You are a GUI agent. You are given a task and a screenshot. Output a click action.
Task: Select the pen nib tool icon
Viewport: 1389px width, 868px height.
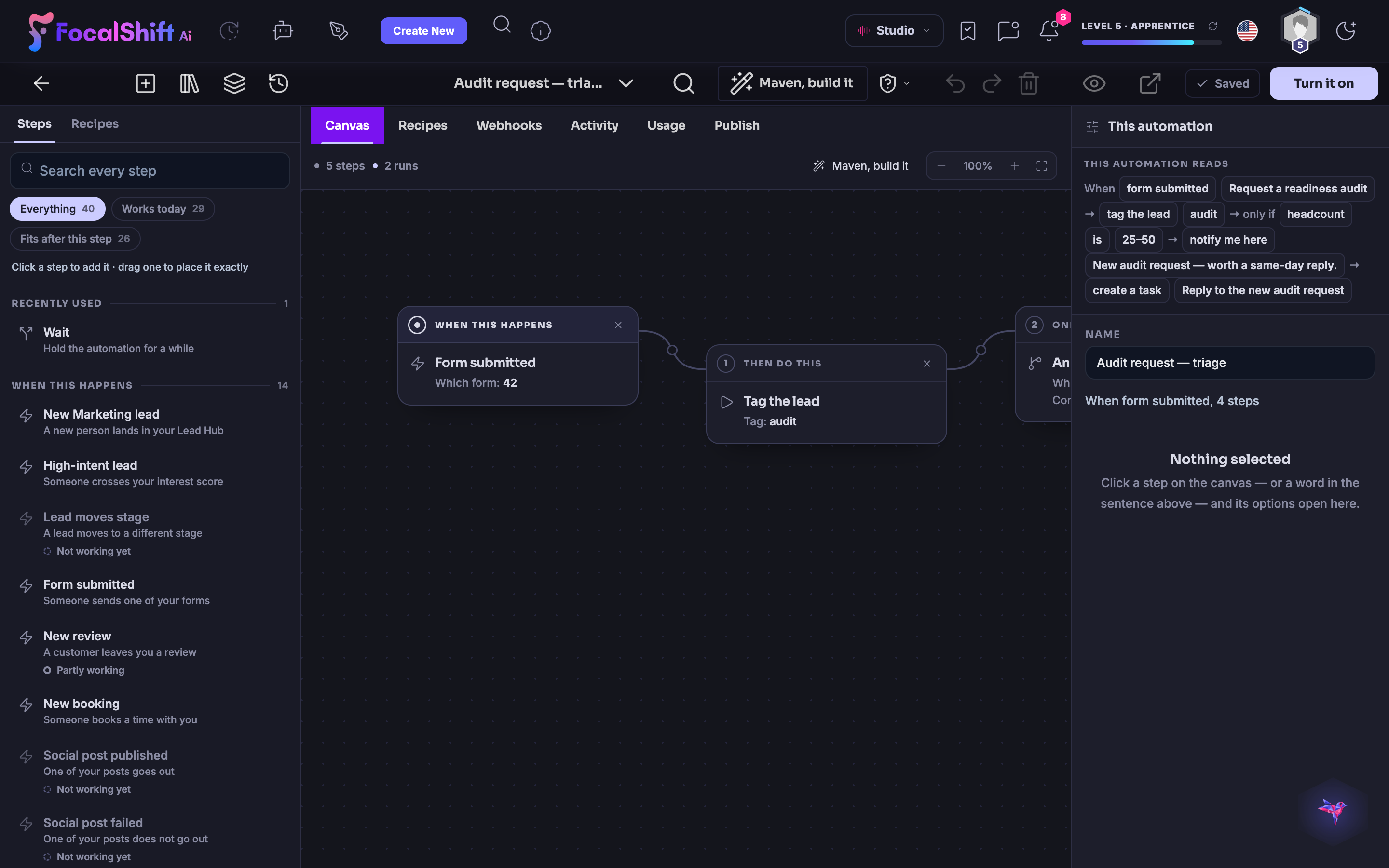coord(338,30)
